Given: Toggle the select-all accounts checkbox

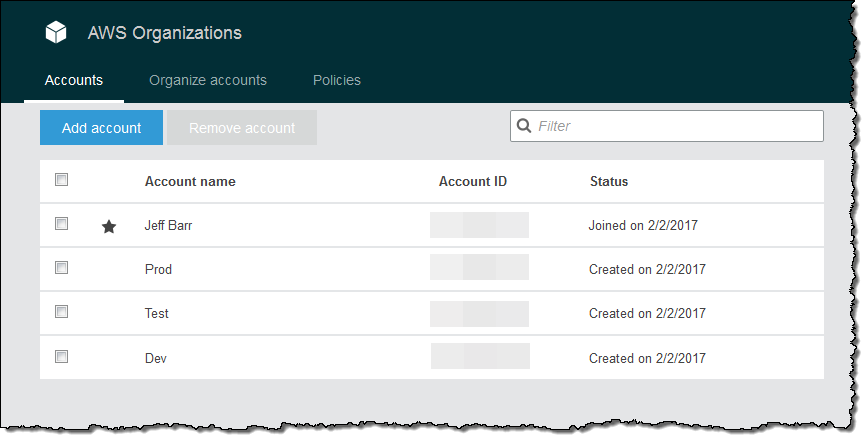Looking at the screenshot, I should click(x=62, y=180).
